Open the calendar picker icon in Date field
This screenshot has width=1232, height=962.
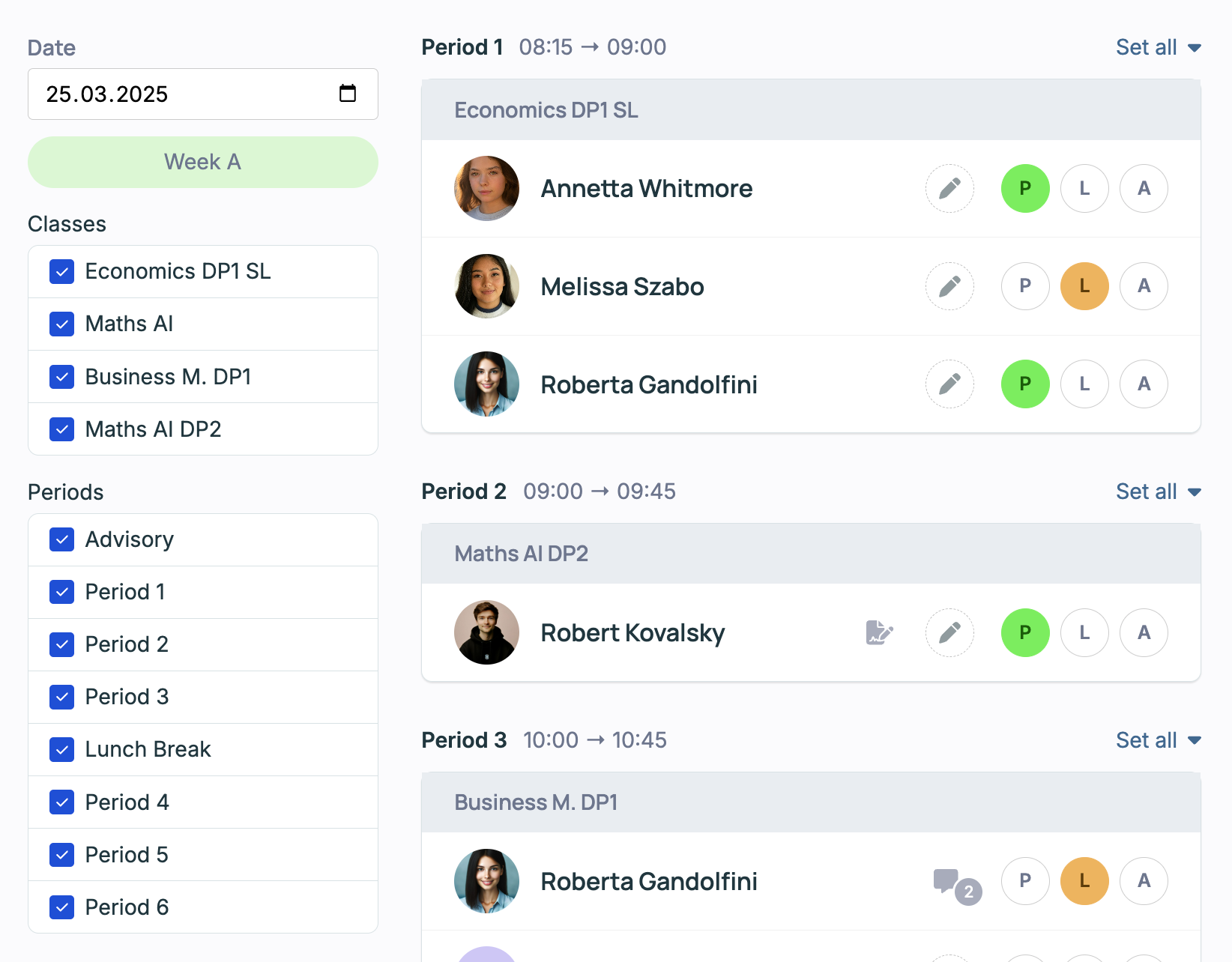click(348, 94)
